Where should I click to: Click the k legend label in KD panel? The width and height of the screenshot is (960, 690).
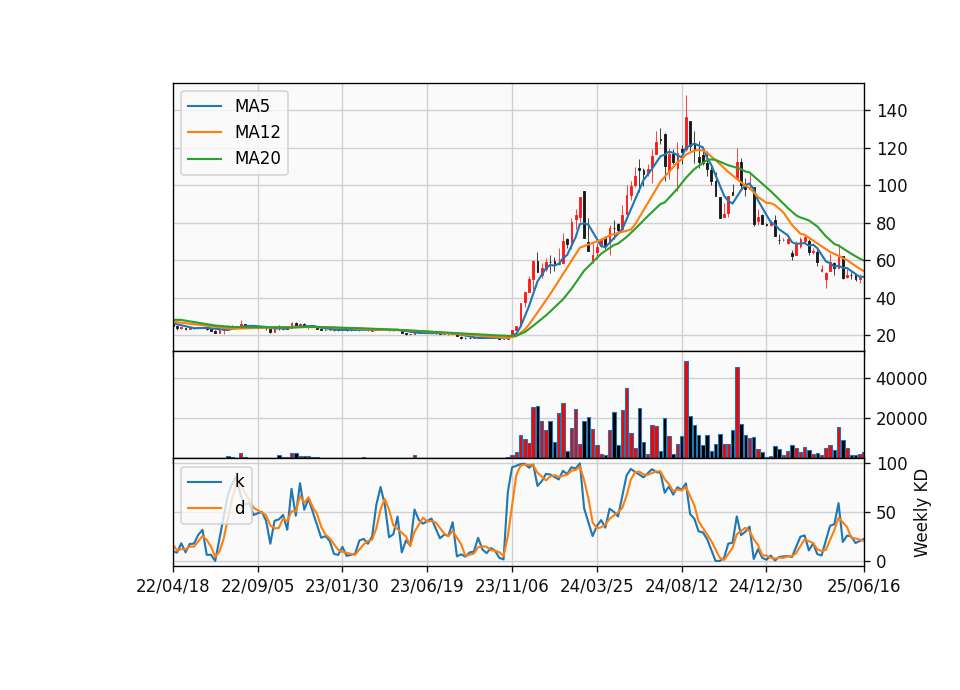coord(239,481)
